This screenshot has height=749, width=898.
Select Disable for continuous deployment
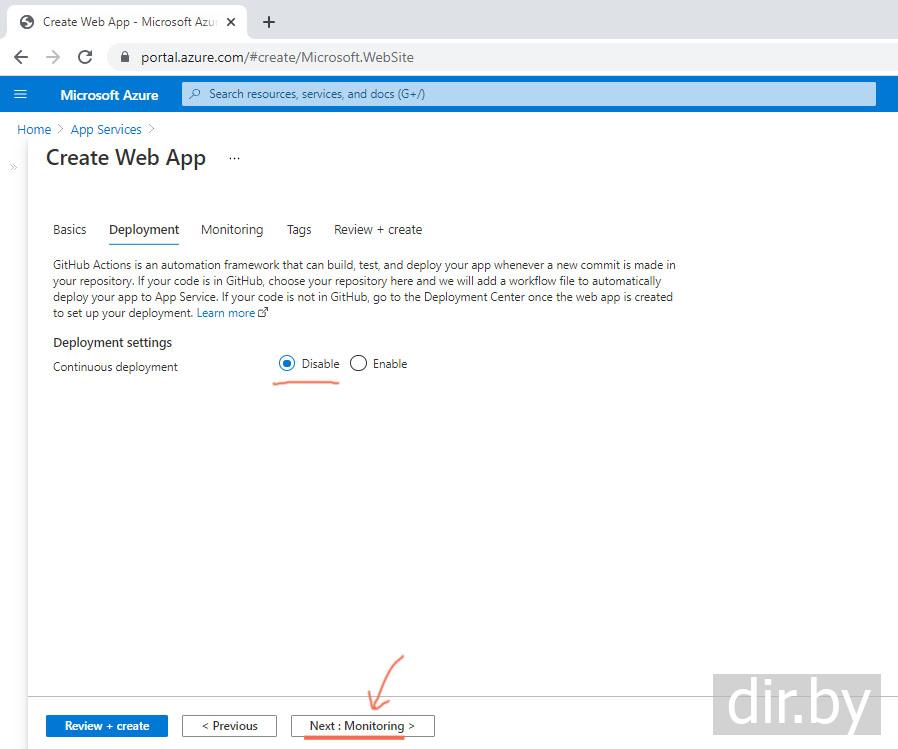point(287,364)
